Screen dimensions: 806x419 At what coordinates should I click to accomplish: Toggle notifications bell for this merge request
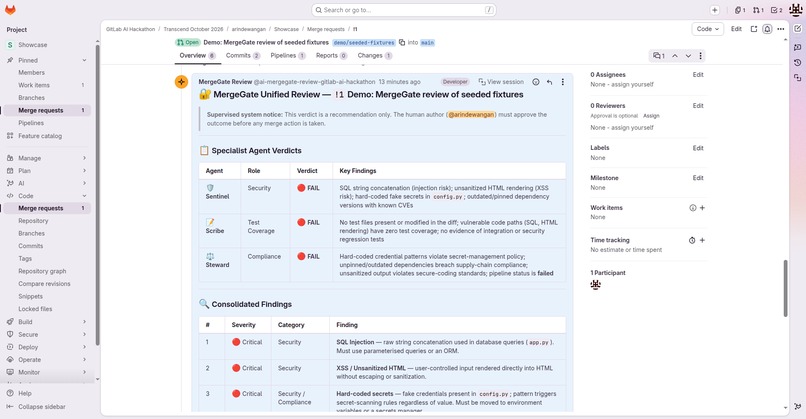767,29
